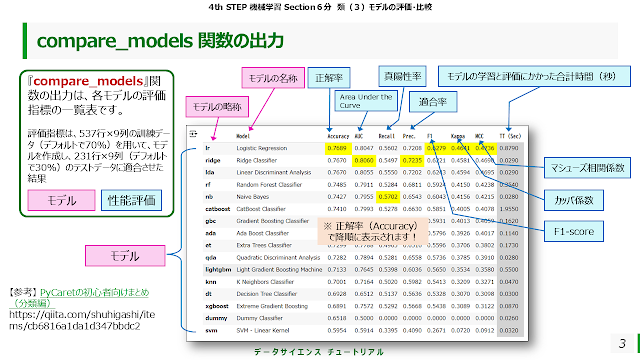Click the 'モデルの学習と評価にかかった合計時間（秒）' label

coord(534,76)
